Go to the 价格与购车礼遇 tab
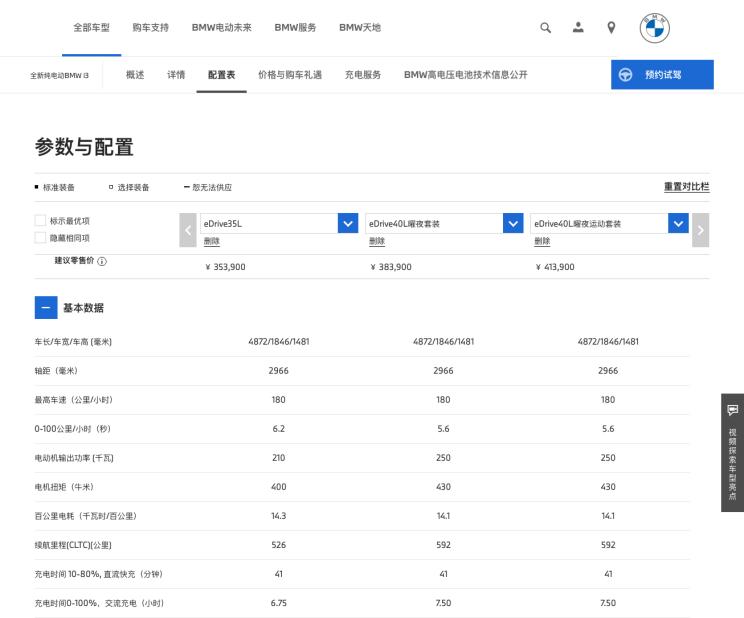The width and height of the screenshot is (744, 618). coord(289,75)
